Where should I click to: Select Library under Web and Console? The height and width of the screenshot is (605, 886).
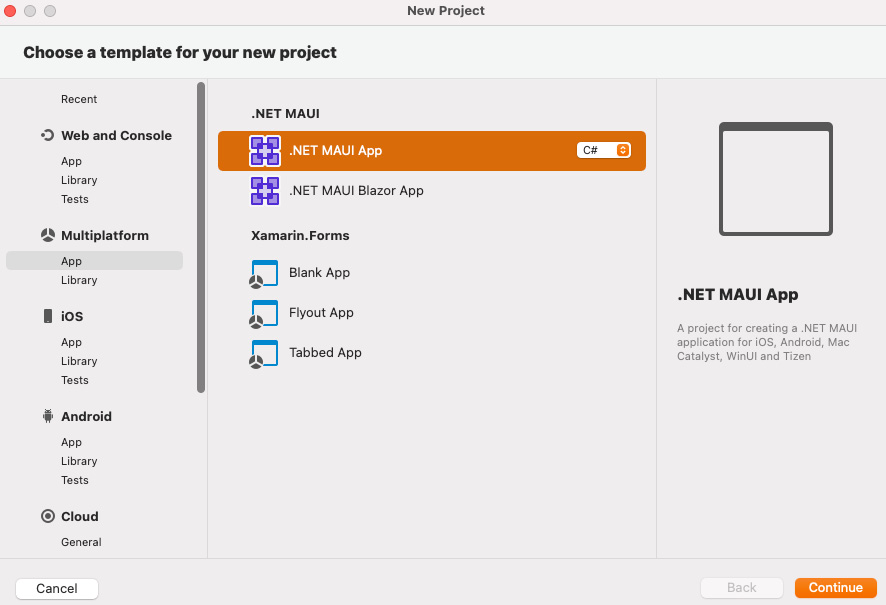[x=79, y=180]
